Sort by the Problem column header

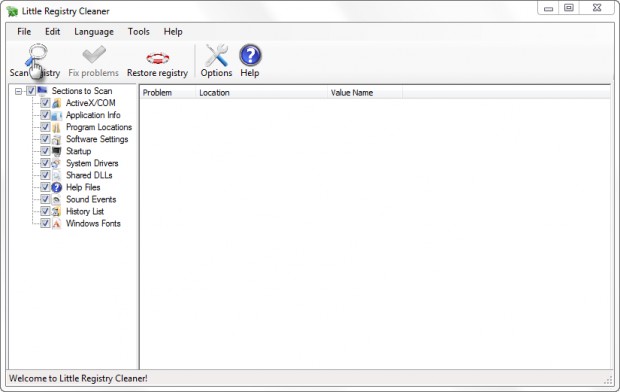pos(168,93)
